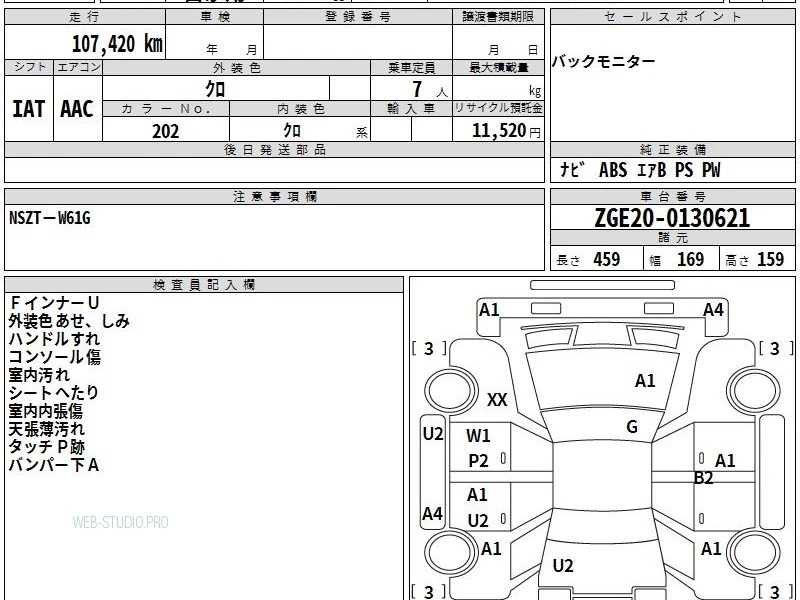Select the クロ value under 内装色

[292, 130]
